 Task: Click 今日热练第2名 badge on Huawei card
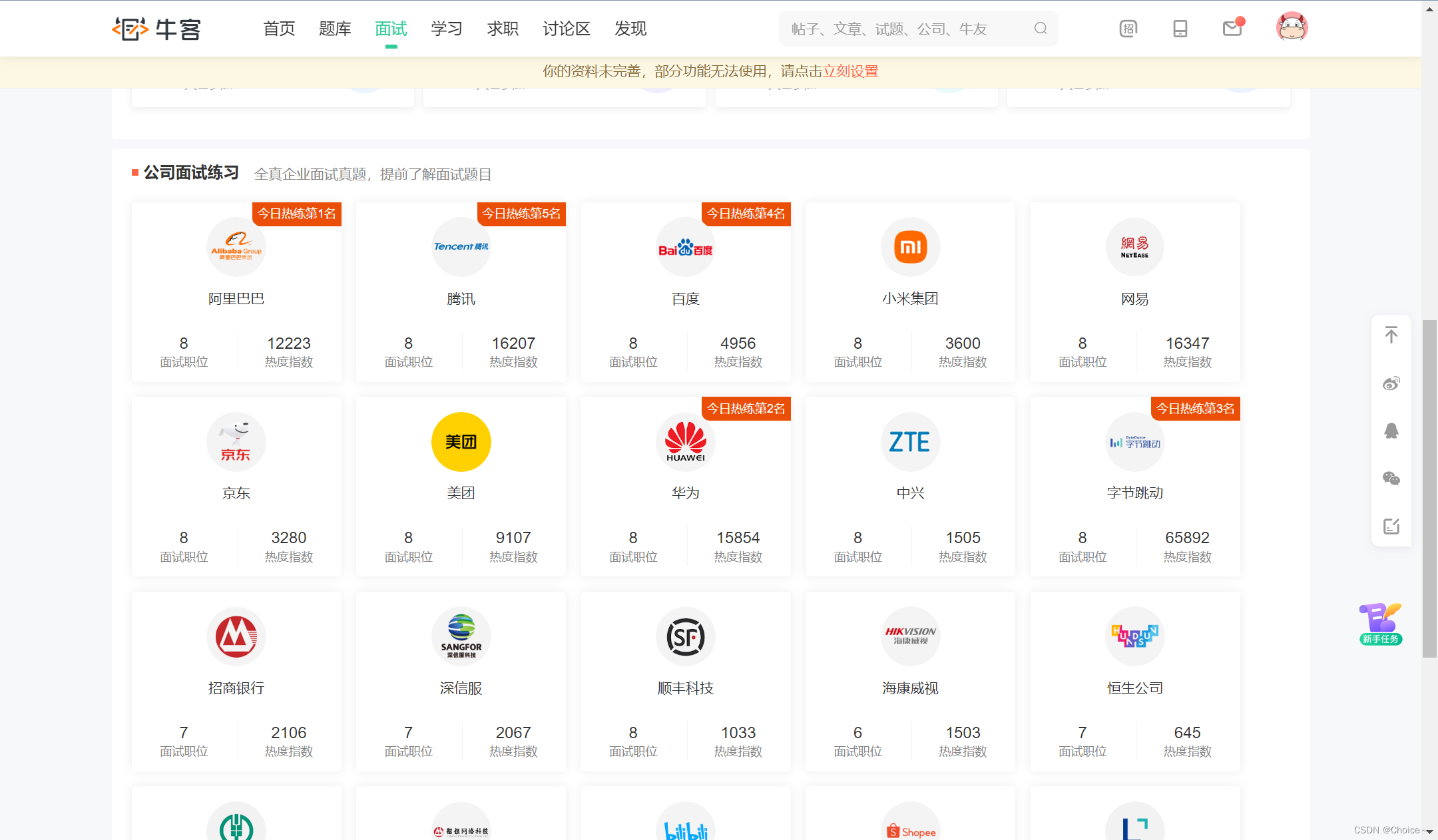[x=746, y=409]
